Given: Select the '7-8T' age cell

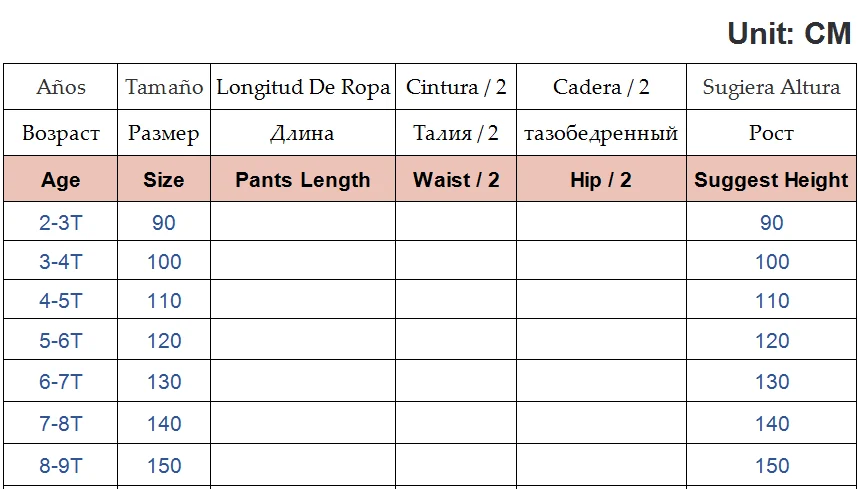Looking at the screenshot, I should 61,424.
